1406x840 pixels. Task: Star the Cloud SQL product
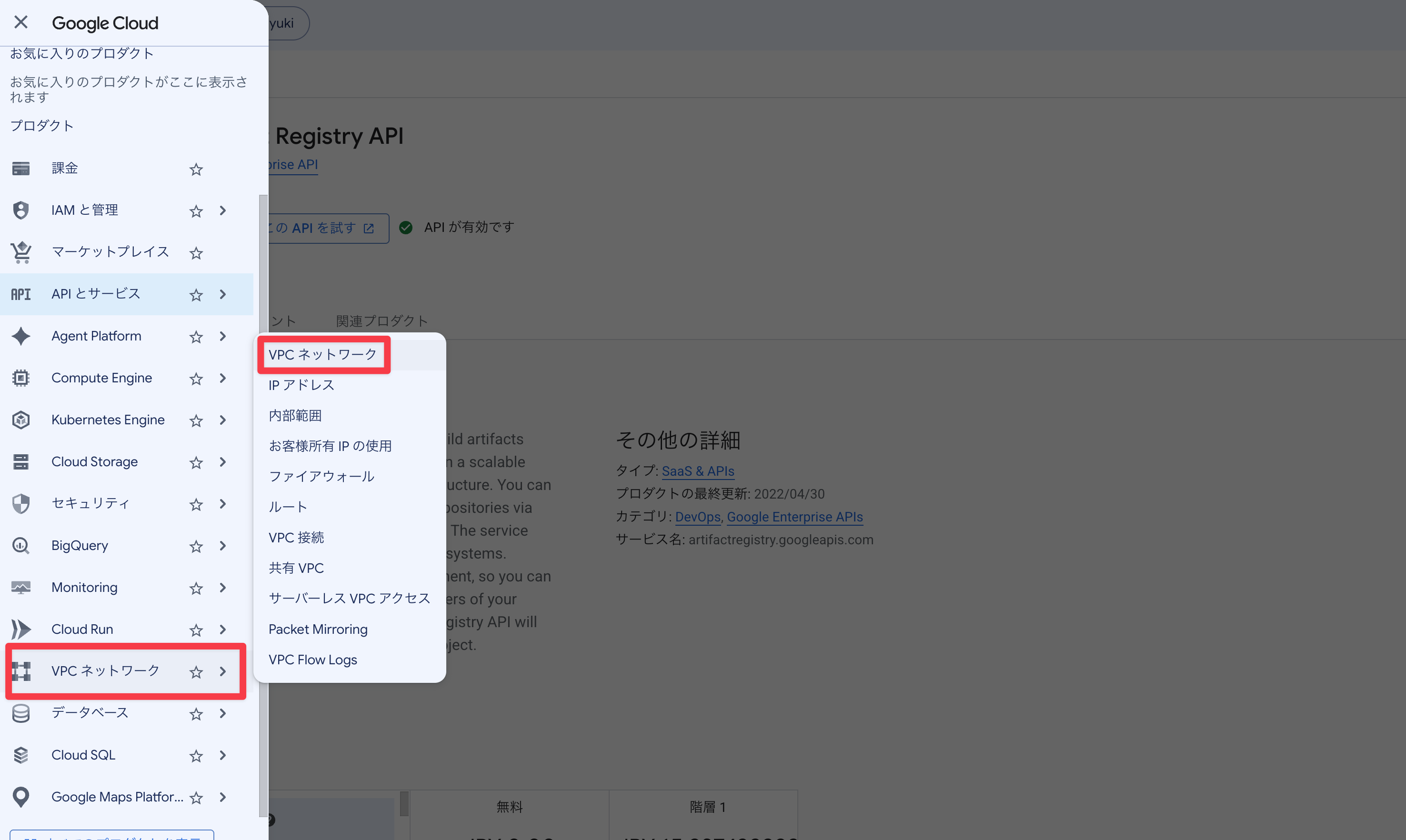coord(196,756)
